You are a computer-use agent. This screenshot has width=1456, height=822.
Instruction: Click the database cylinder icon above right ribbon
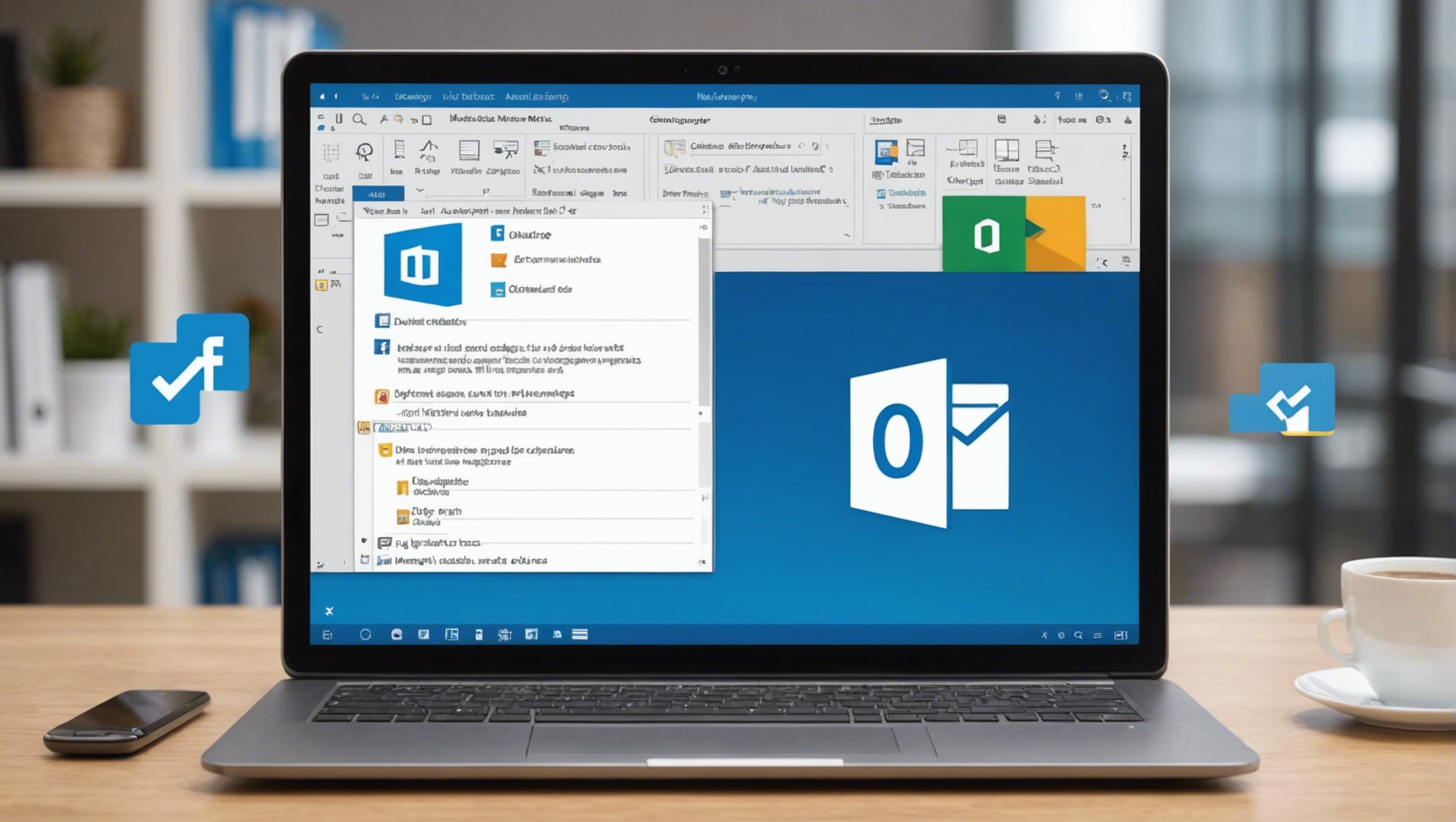(x=1001, y=119)
